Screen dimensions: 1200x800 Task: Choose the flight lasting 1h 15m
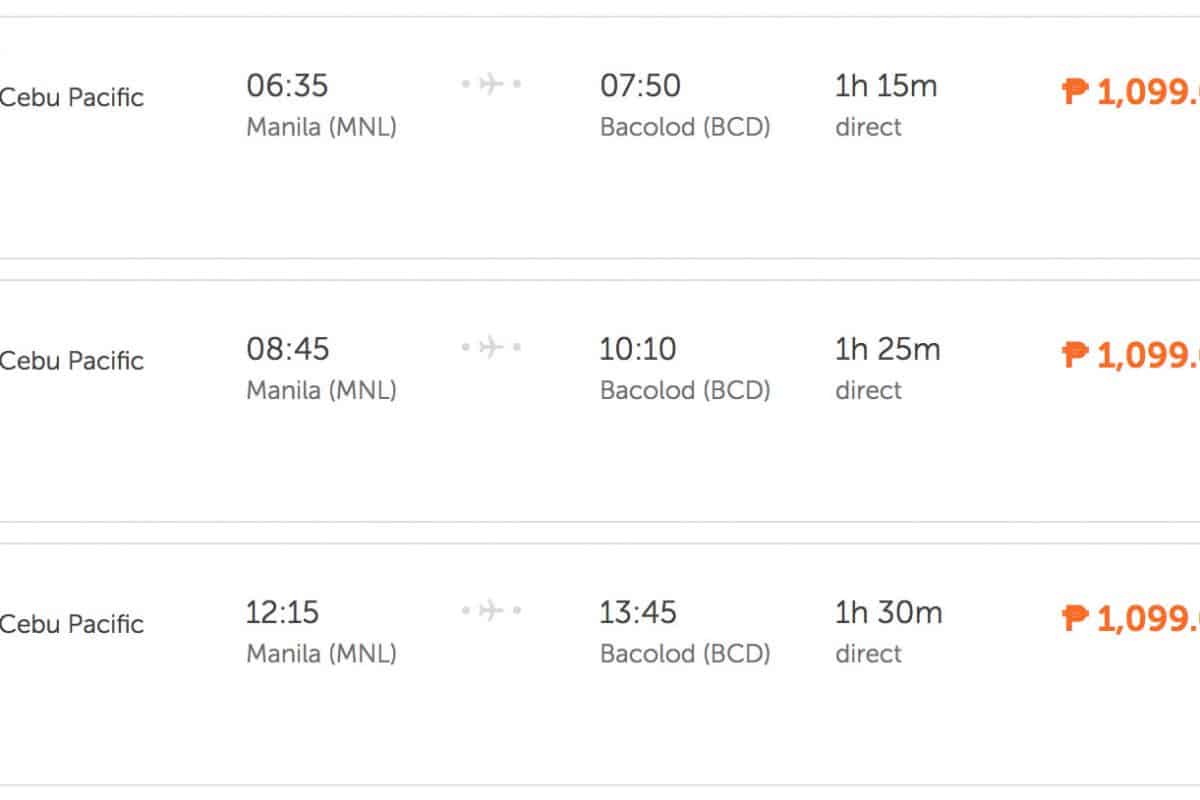(886, 86)
